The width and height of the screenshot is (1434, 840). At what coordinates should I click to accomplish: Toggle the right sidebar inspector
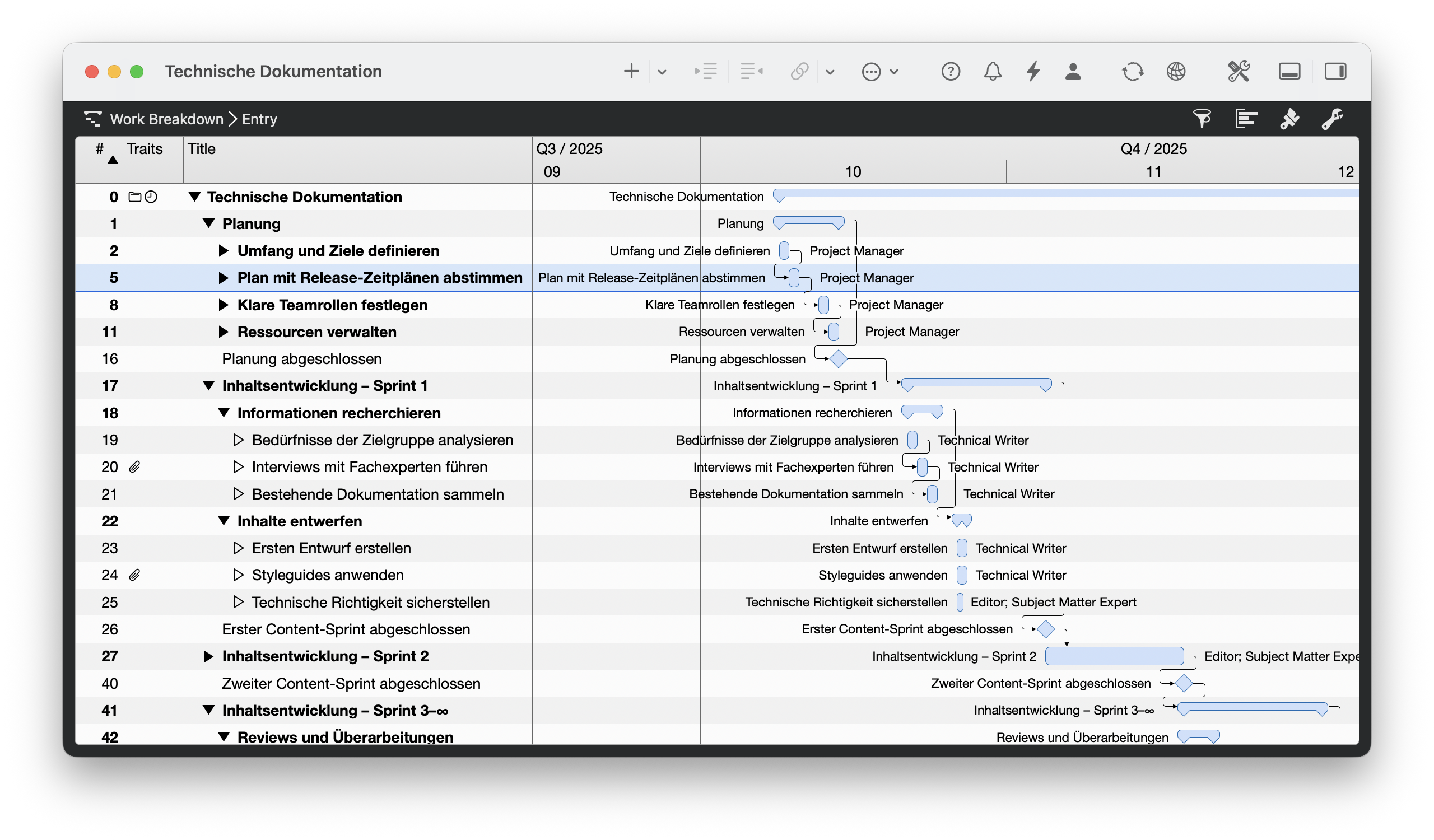1335,72
